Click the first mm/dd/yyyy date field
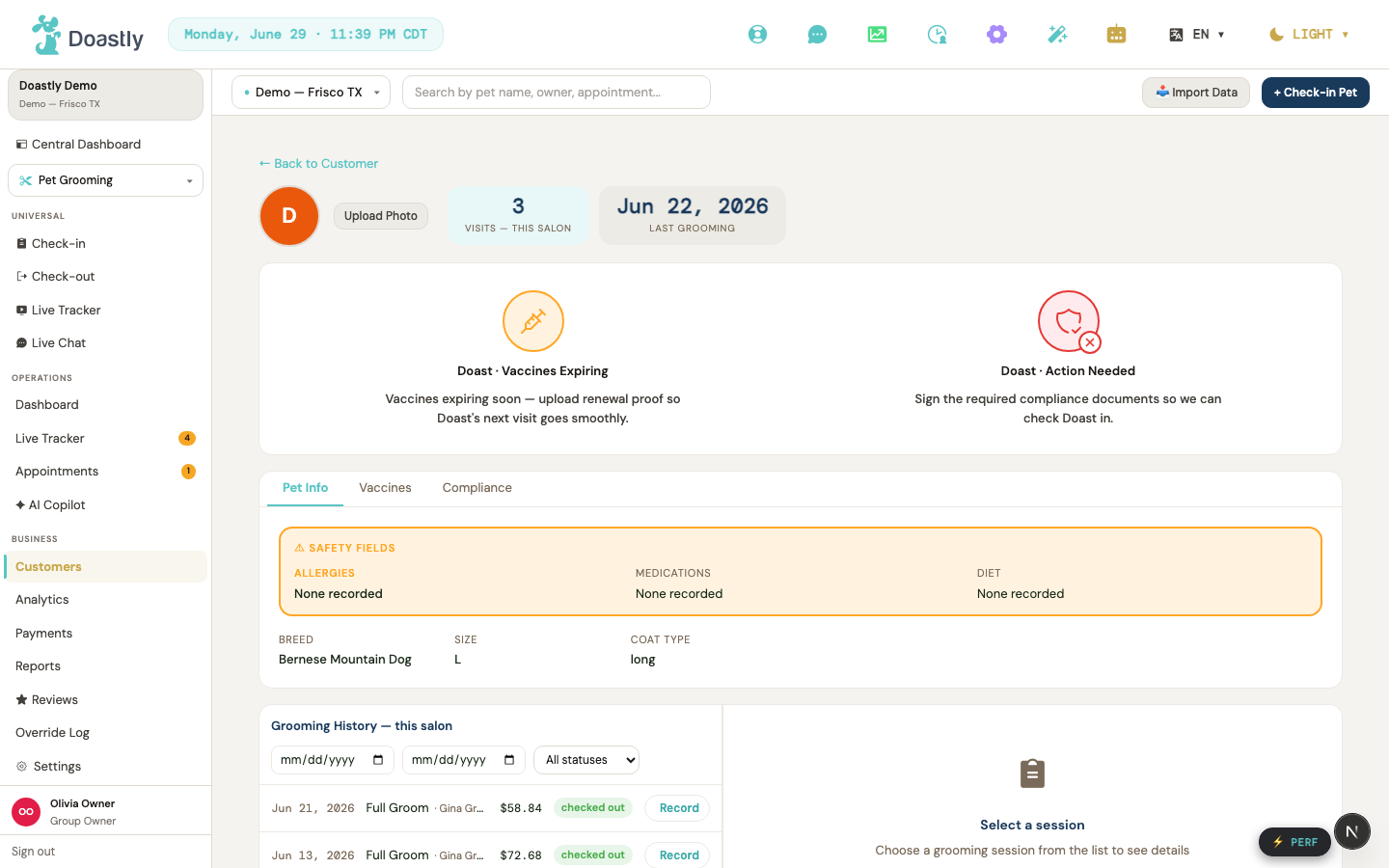This screenshot has width=1389, height=868. coord(333,760)
